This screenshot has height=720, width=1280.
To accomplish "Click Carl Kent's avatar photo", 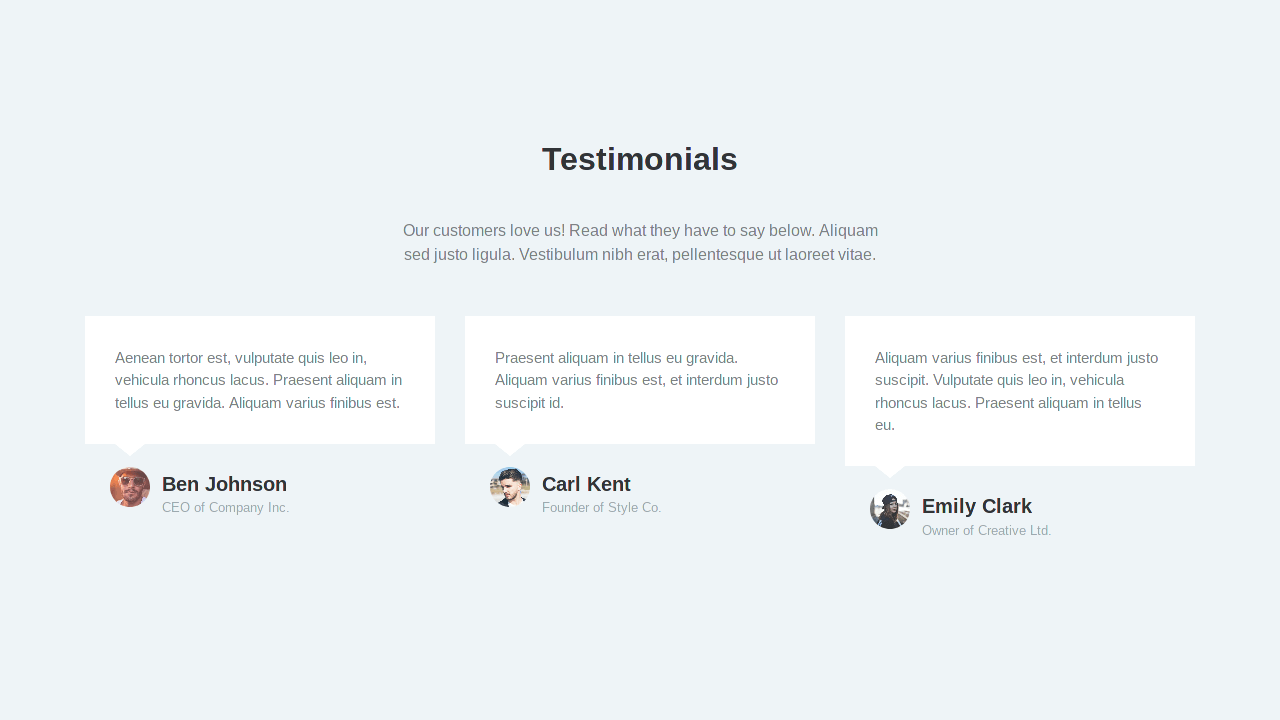I will [x=510, y=487].
